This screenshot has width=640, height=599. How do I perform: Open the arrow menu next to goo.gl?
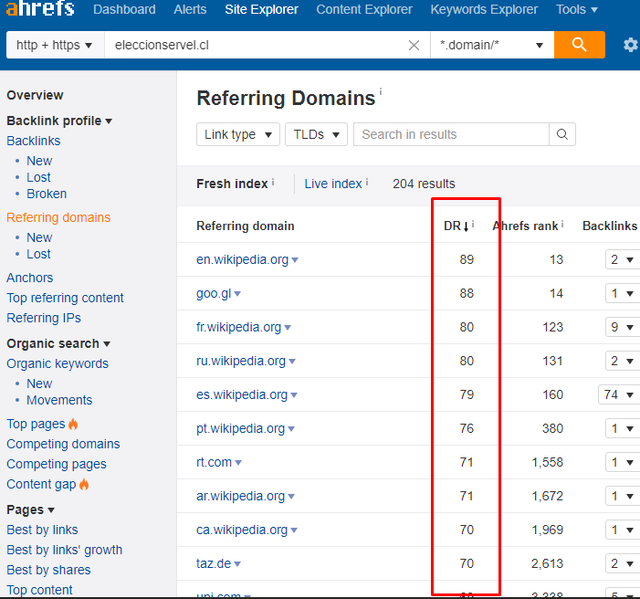pos(238,294)
